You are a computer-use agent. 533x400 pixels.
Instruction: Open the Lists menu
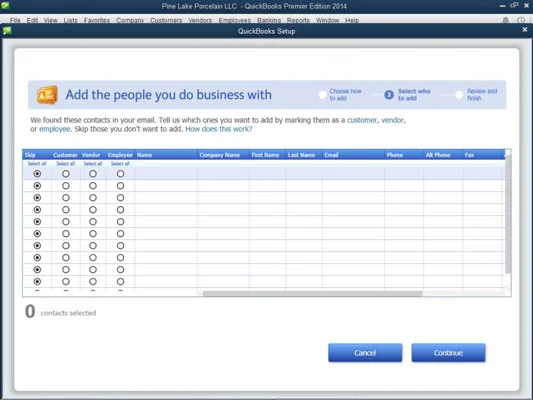point(70,20)
